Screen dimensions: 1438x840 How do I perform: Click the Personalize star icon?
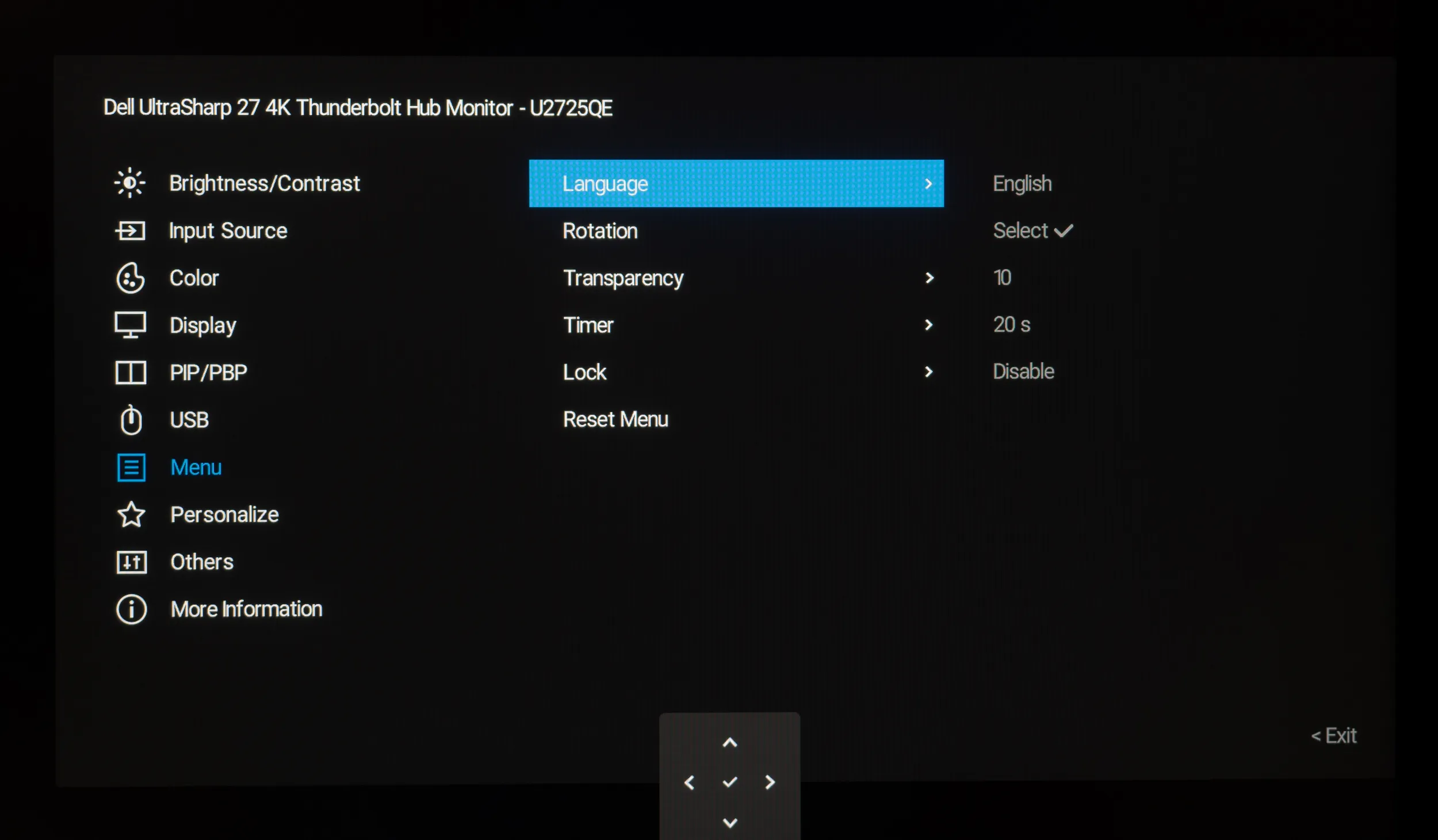click(131, 515)
